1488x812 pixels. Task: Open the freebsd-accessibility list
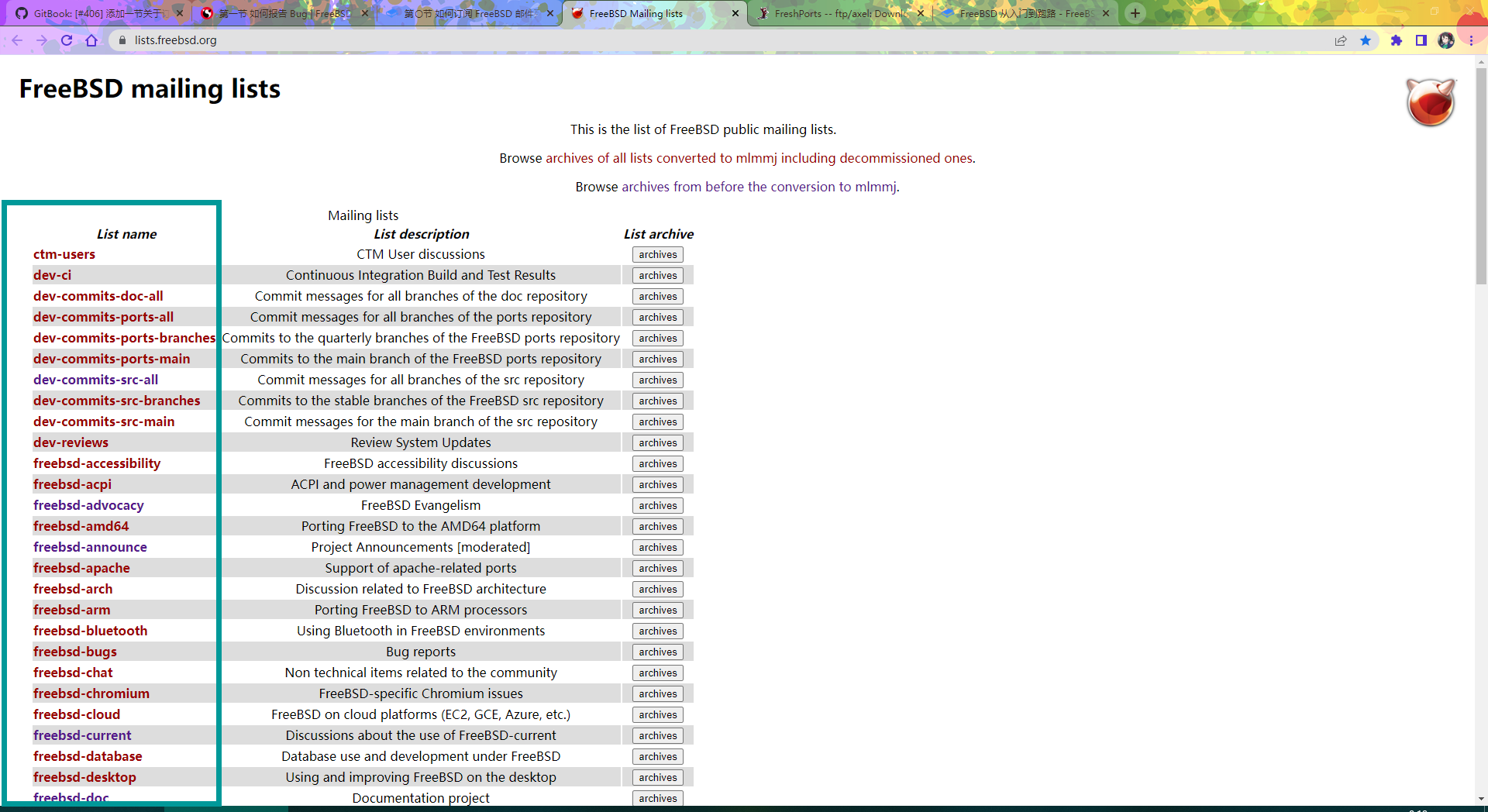(x=97, y=463)
